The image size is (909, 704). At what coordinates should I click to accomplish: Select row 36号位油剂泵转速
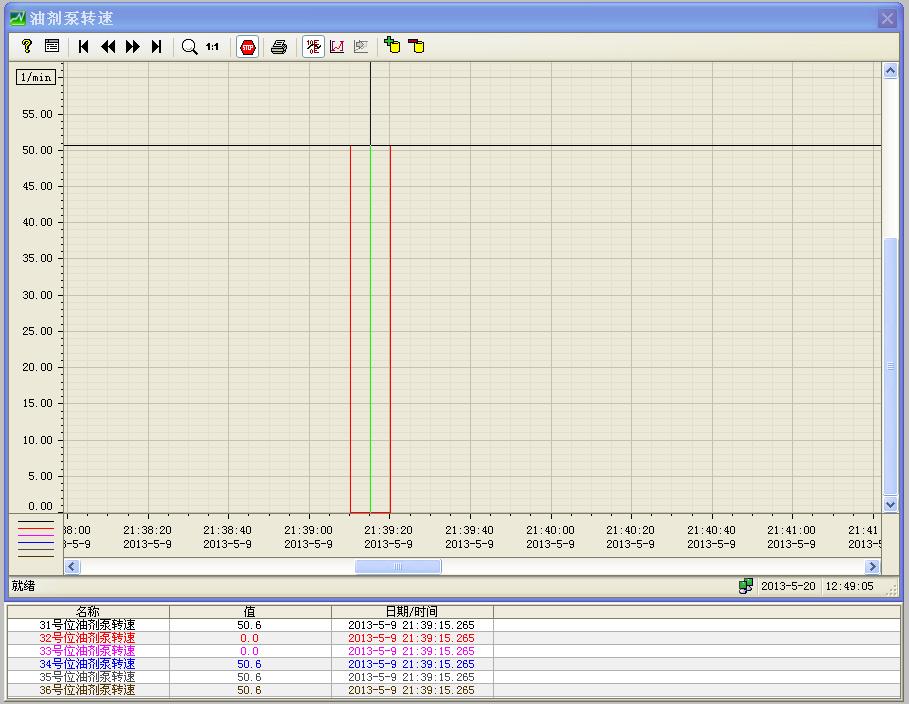453,690
